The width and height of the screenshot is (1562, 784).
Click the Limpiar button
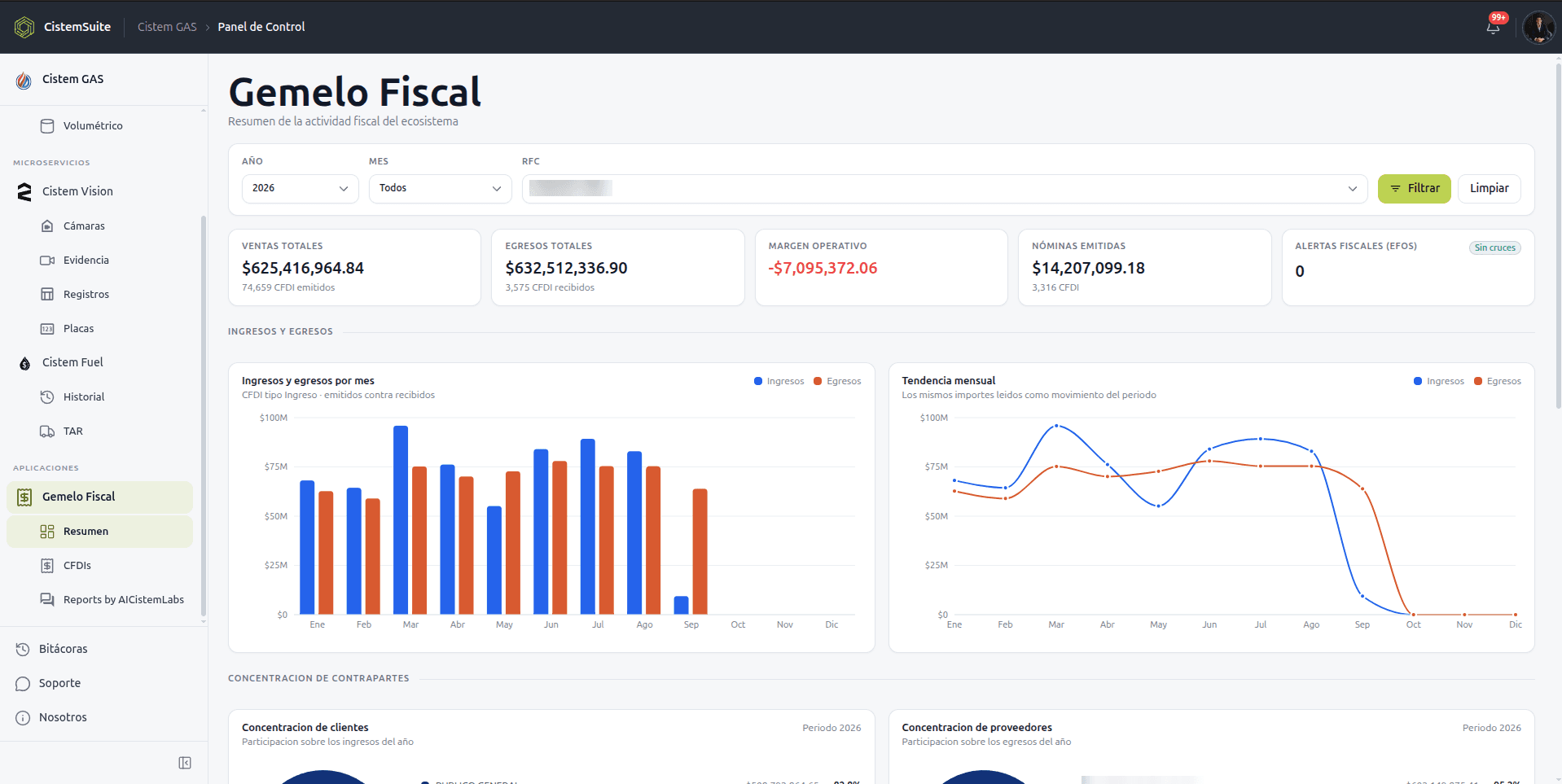coord(1490,189)
